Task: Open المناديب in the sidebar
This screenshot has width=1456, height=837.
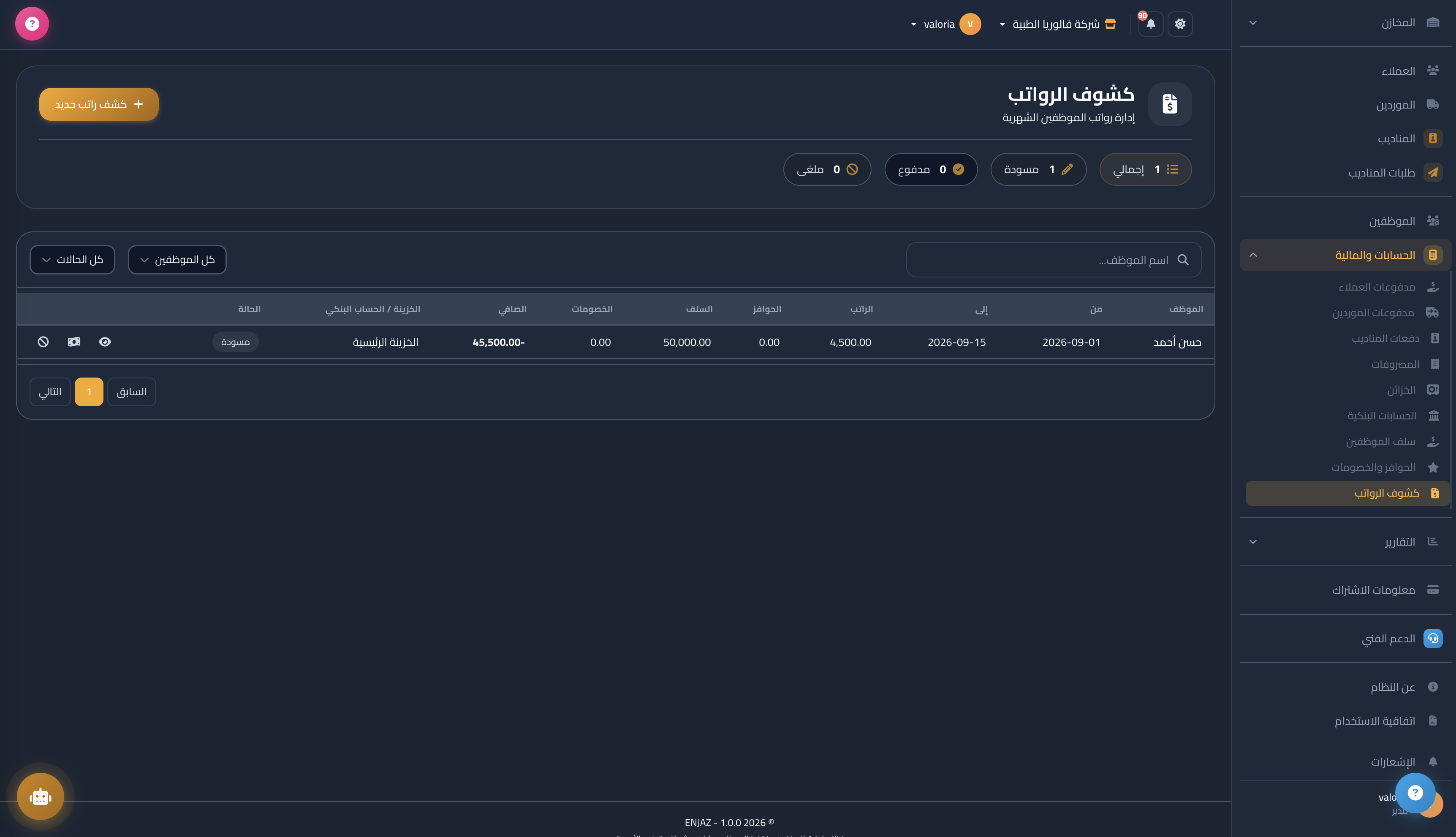Action: [1345, 139]
